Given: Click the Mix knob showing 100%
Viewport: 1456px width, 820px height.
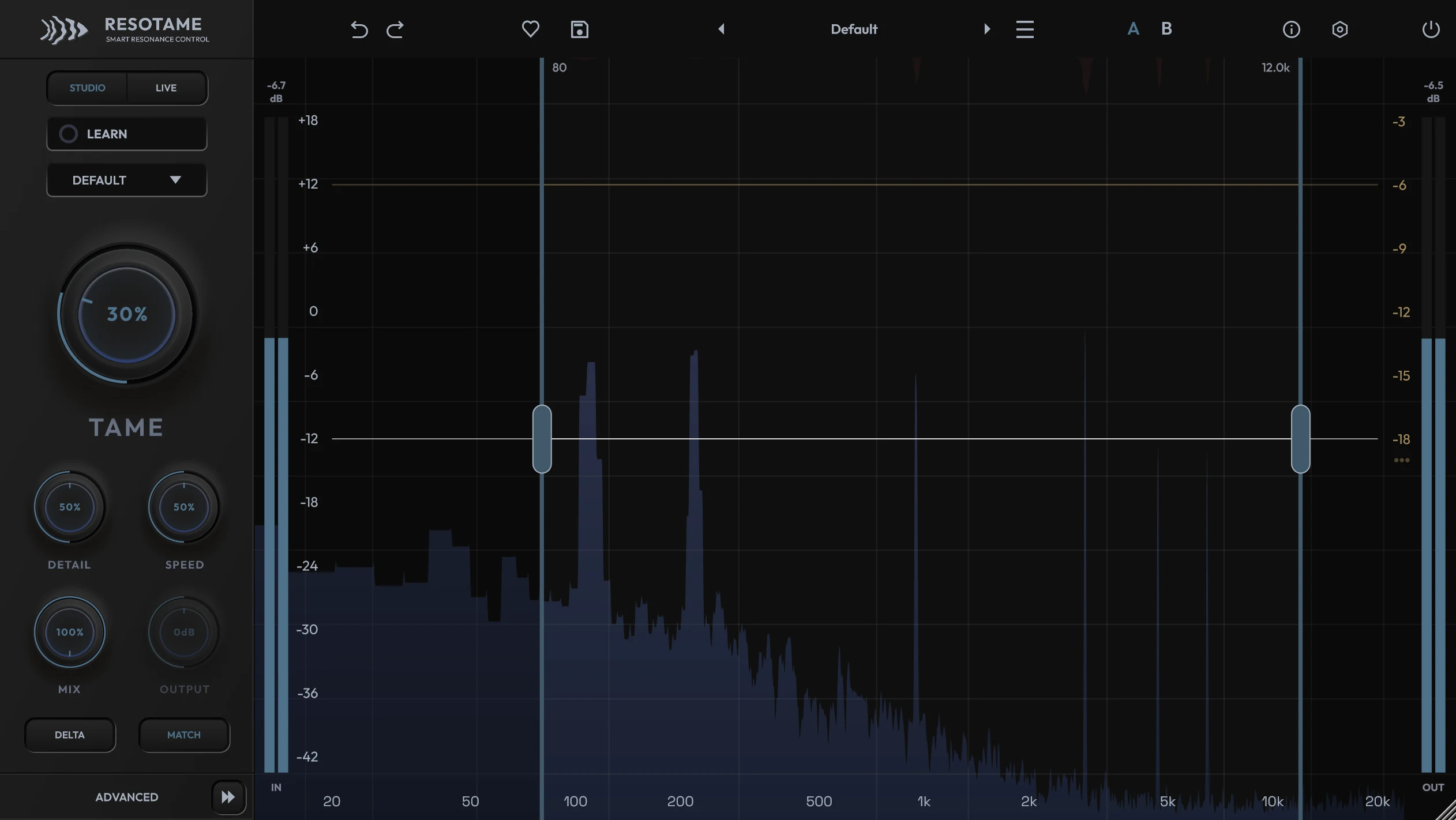Looking at the screenshot, I should 69,632.
